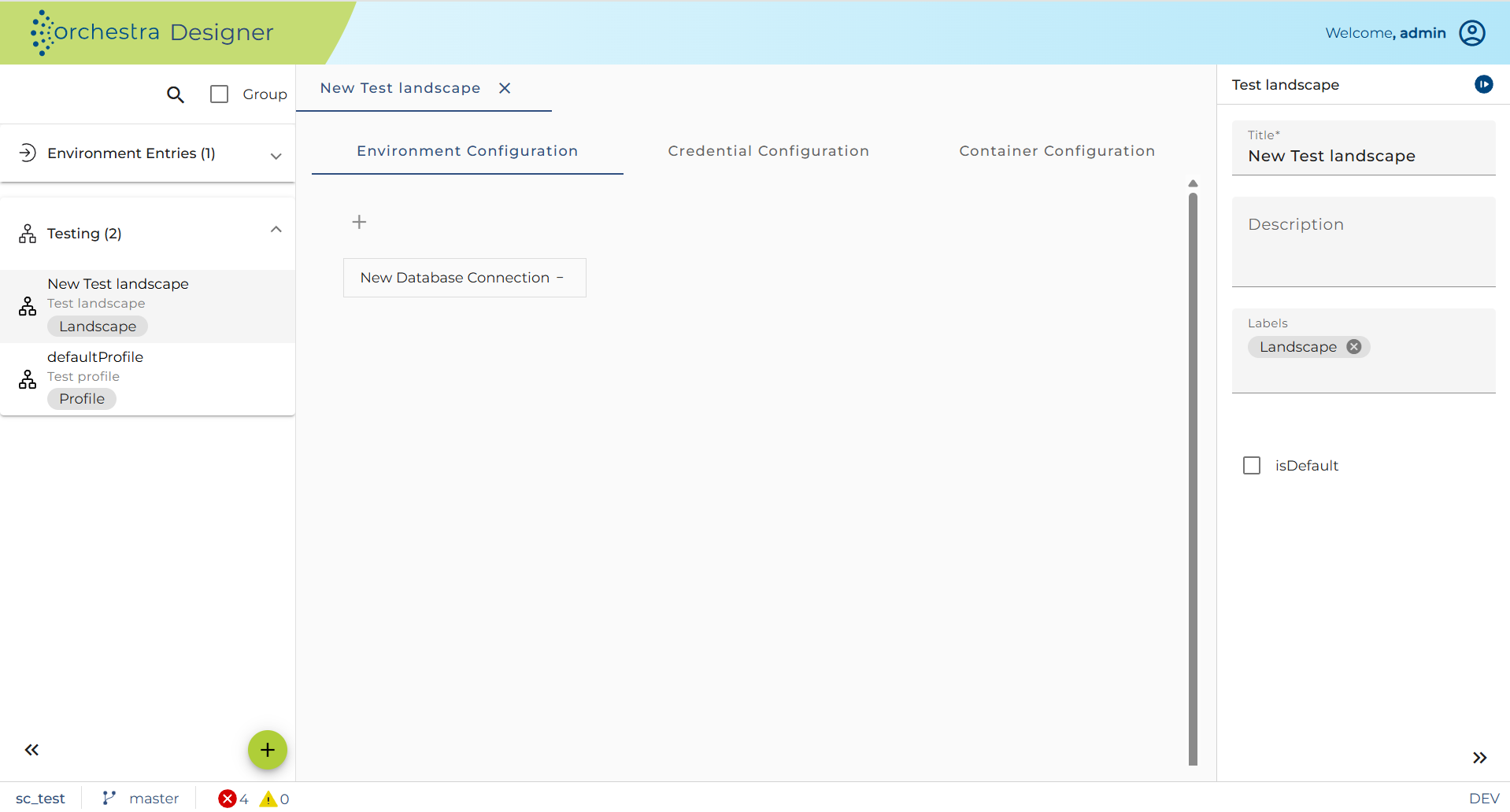Click the red error count indicator
The image size is (1510, 812).
[233, 799]
